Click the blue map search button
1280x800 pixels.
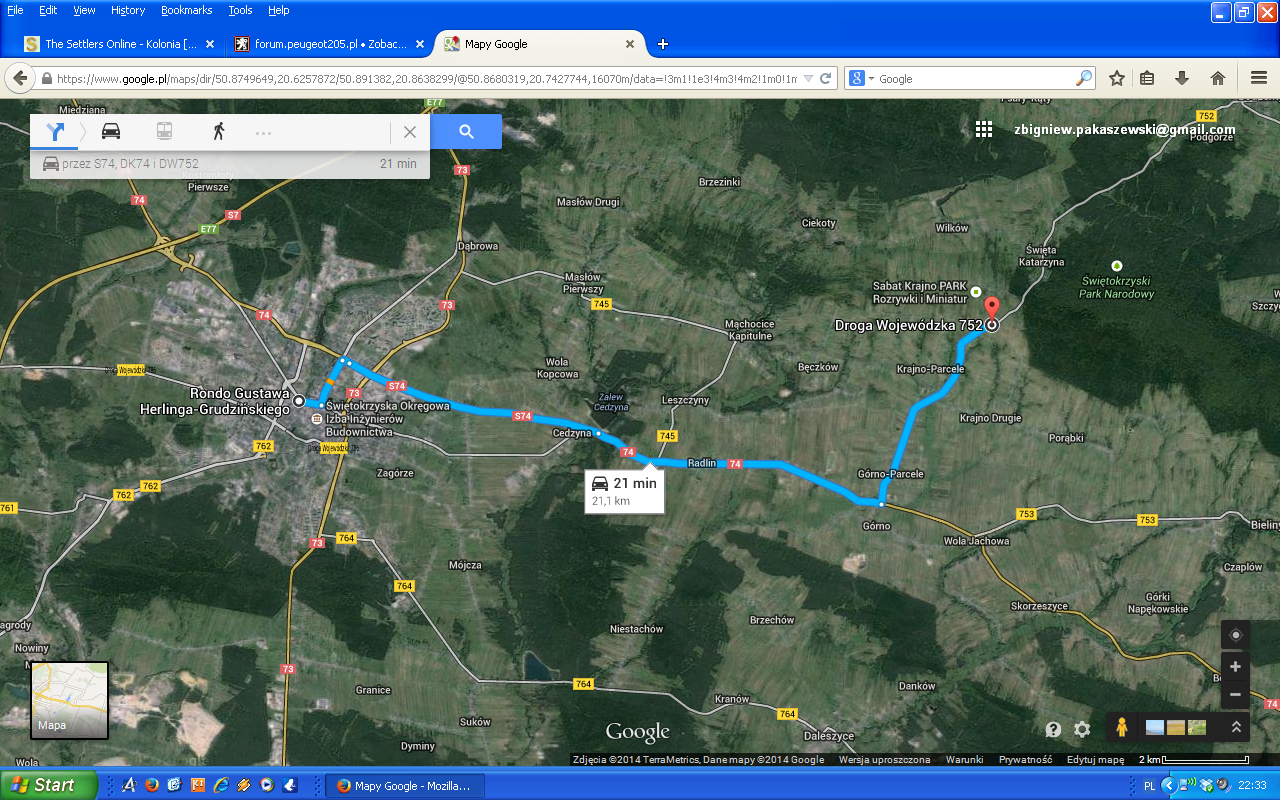pos(466,131)
